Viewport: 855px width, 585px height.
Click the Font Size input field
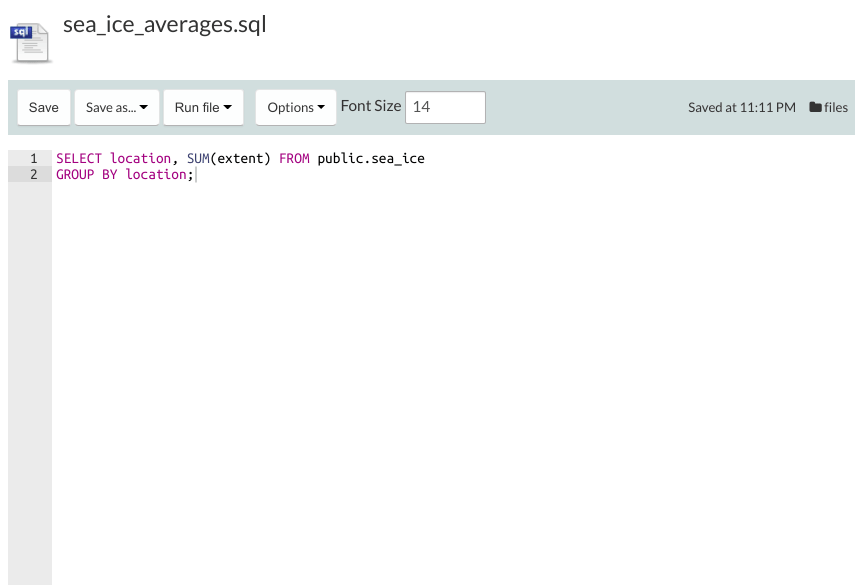pos(445,107)
